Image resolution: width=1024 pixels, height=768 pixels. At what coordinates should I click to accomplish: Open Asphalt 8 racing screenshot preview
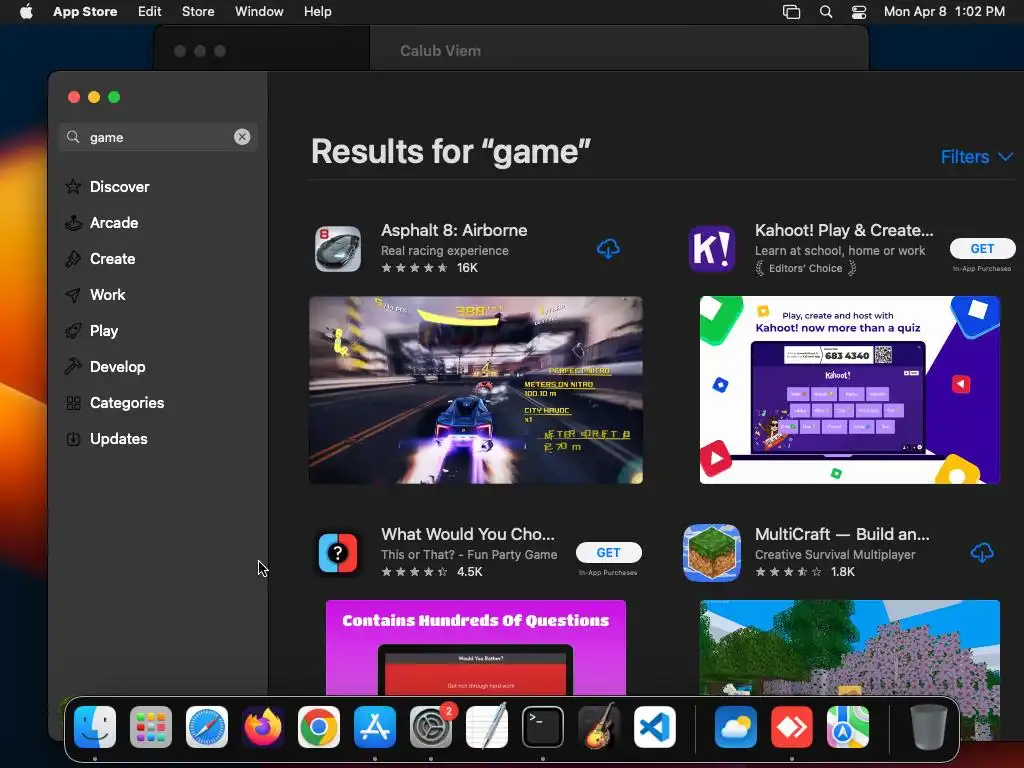pyautogui.click(x=475, y=390)
